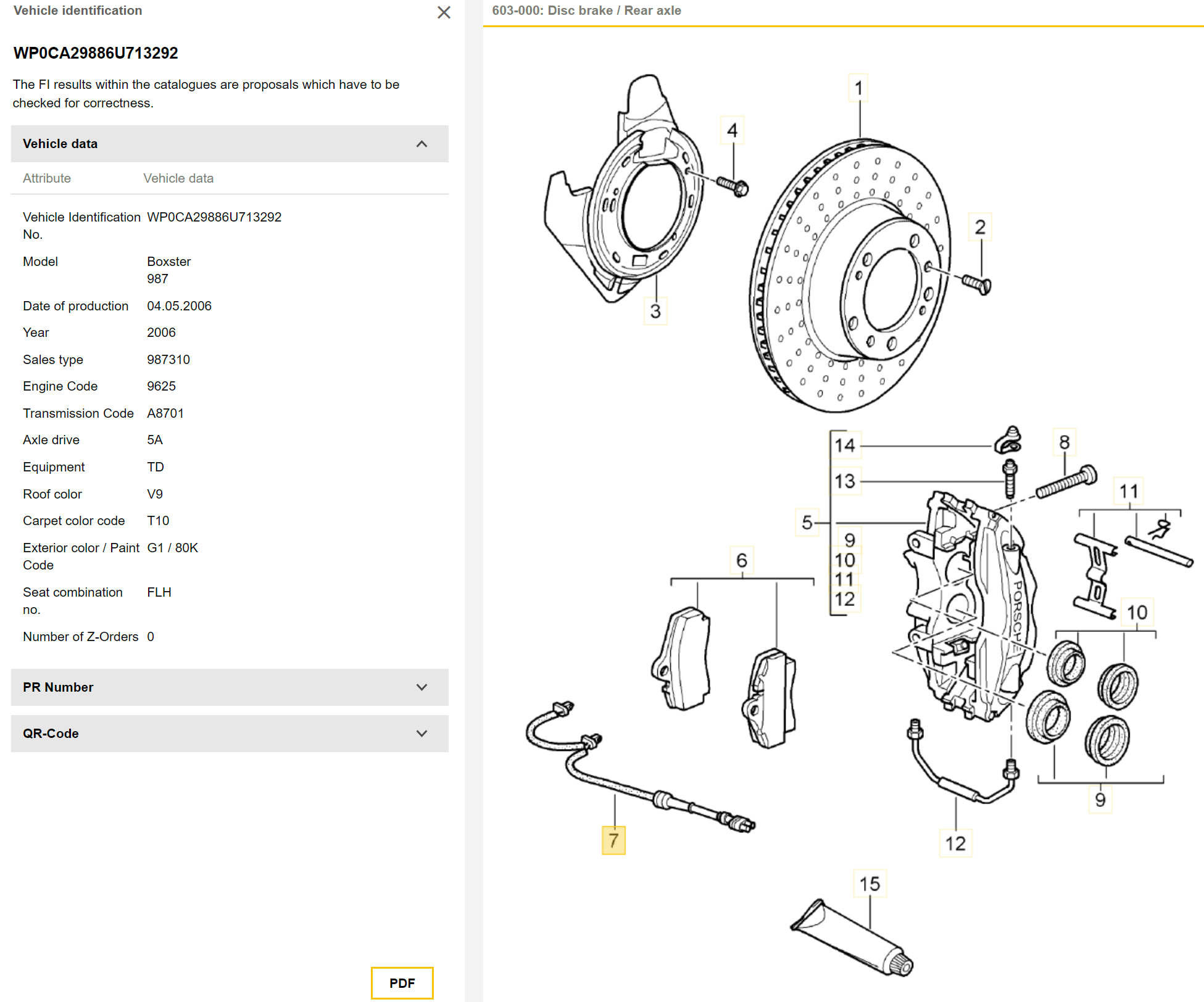This screenshot has width=1204, height=1002.
Task: Select part number 2 screw label
Action: point(980,227)
